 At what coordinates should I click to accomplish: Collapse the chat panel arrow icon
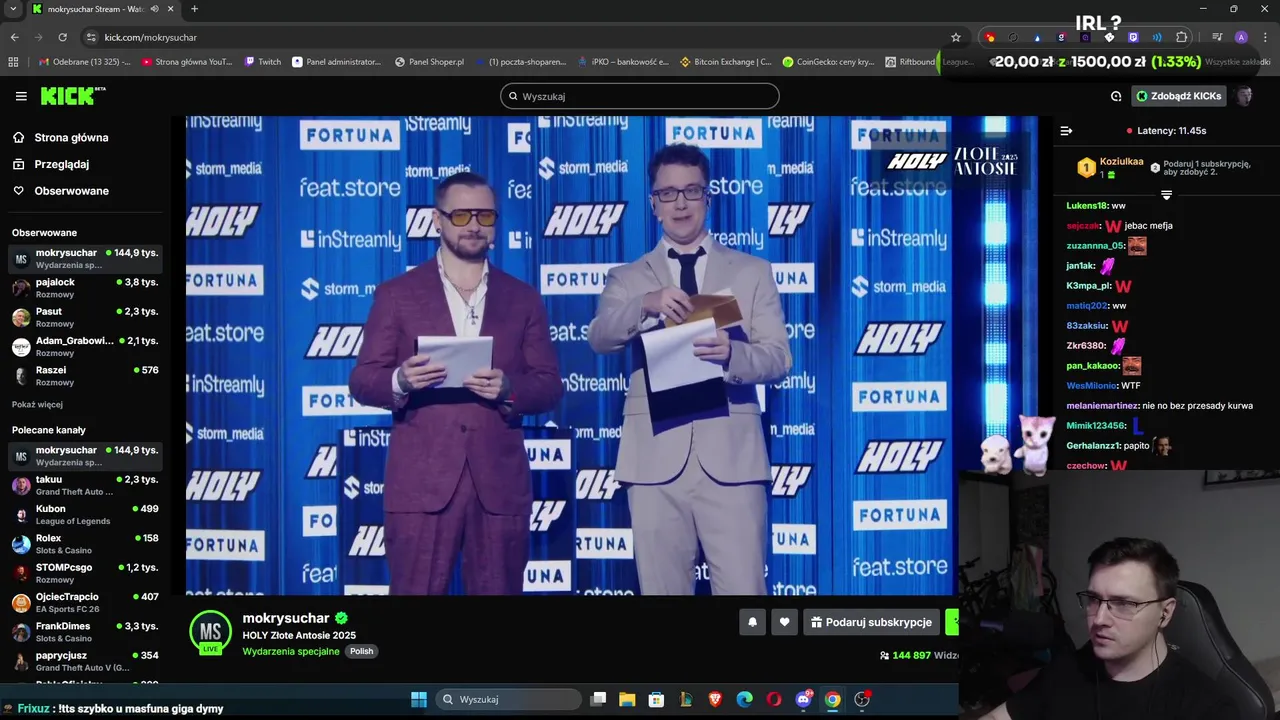point(1066,131)
